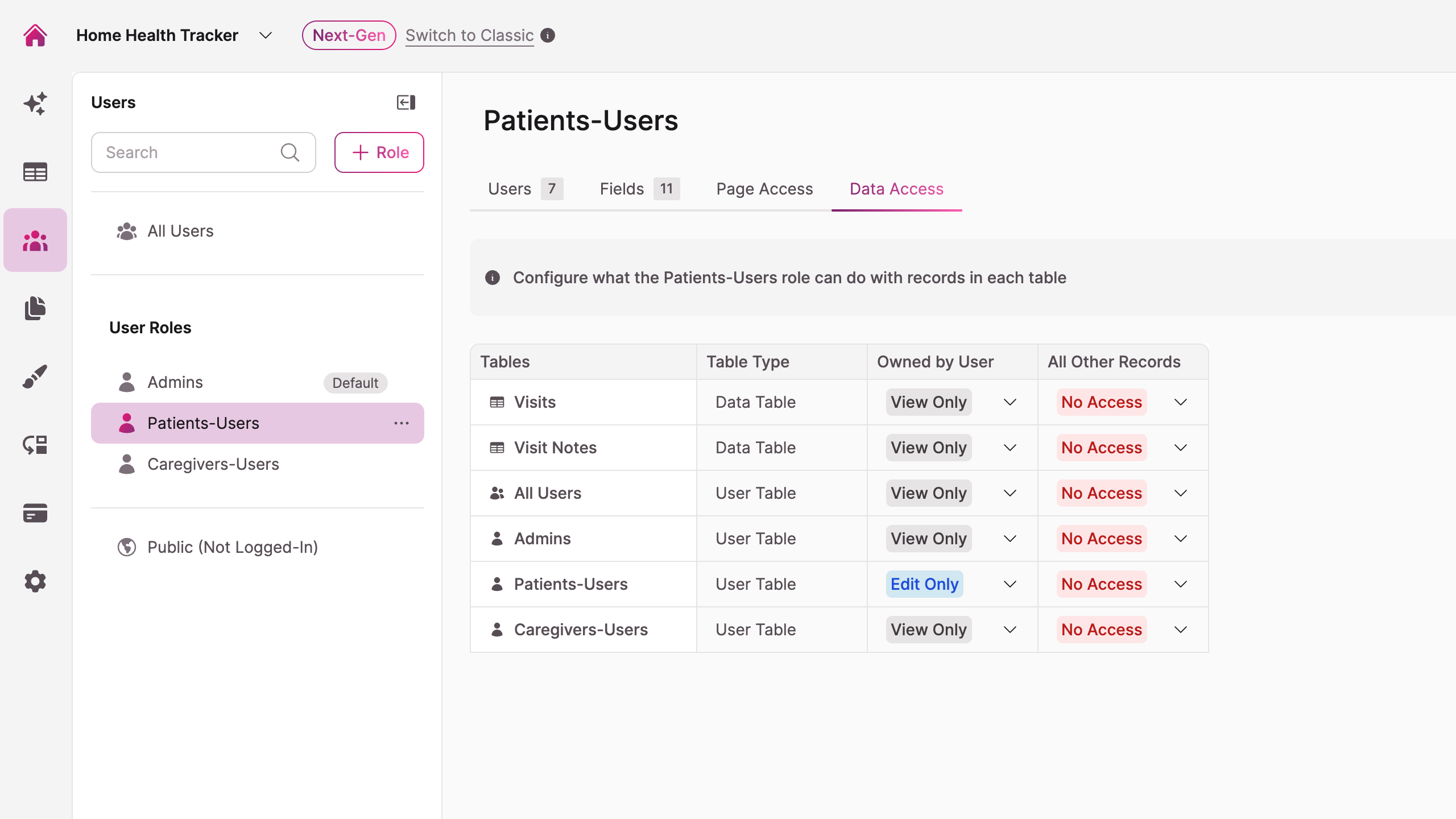Open the Patients-Users role three-dot menu
The height and width of the screenshot is (819, 1456).
coord(402,423)
